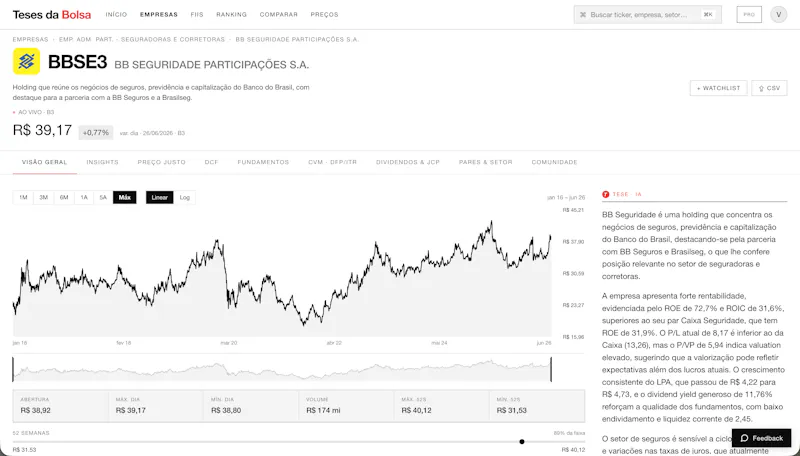Switch to the INSIGHTS tab
The image size is (800, 456).
[103, 162]
